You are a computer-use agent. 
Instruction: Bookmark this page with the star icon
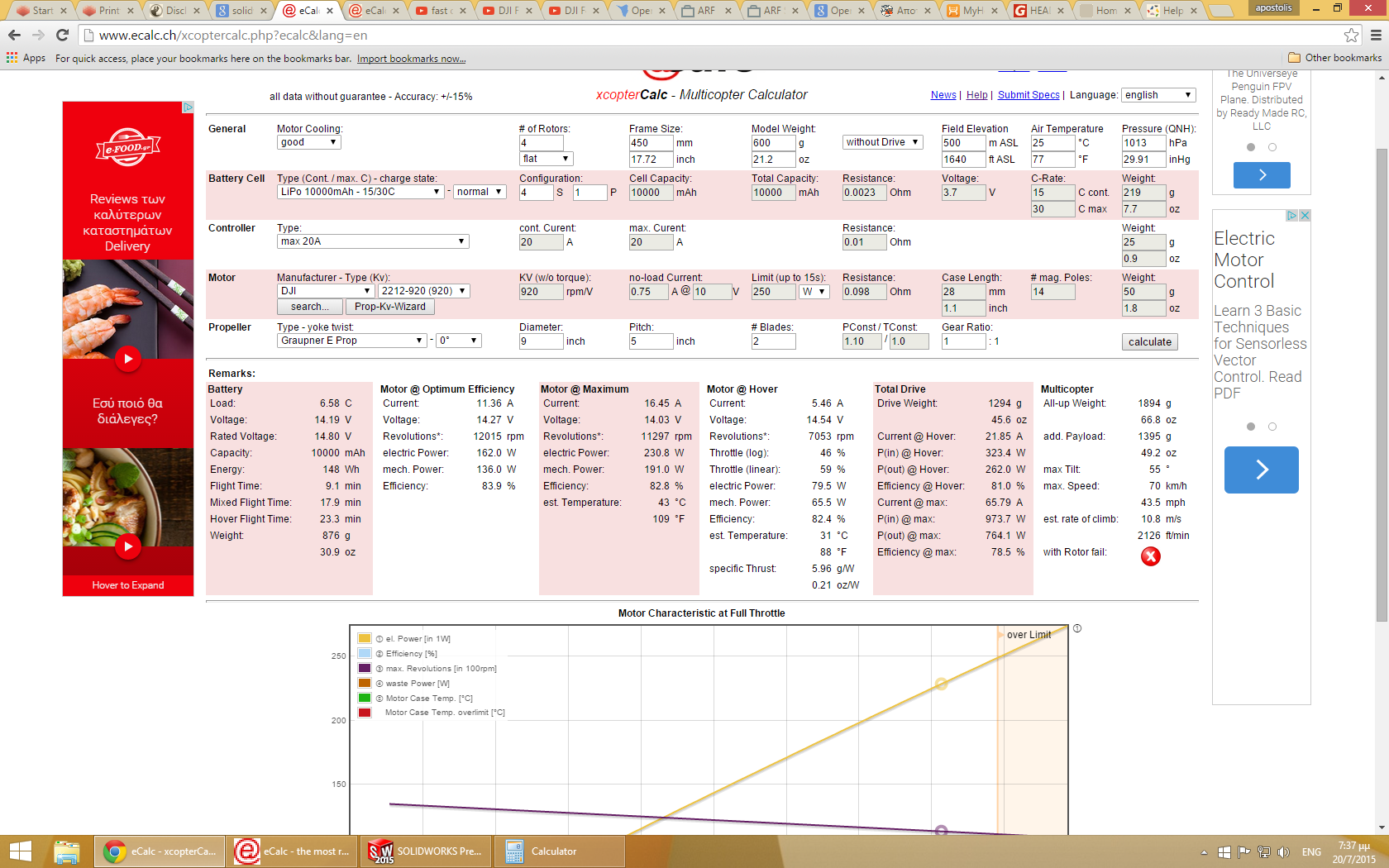1351,35
